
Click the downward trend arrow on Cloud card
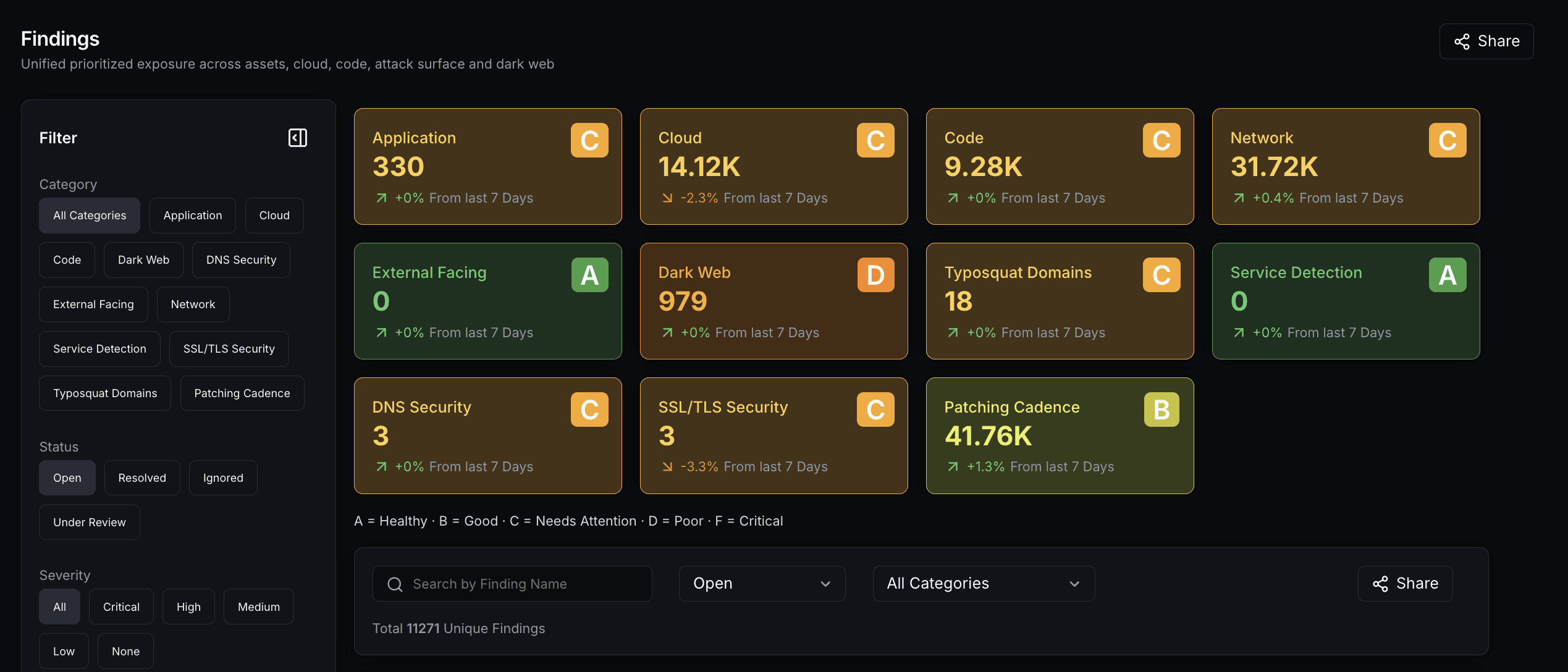667,198
